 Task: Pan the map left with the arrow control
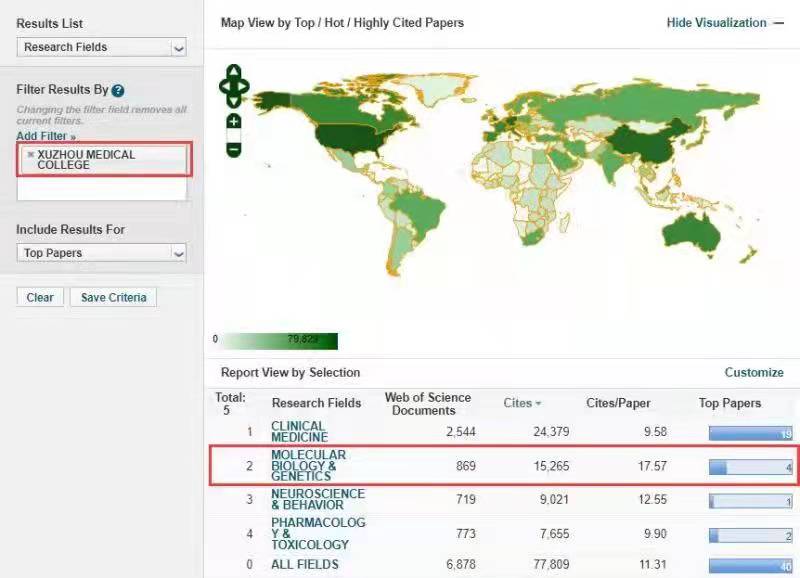pos(223,87)
